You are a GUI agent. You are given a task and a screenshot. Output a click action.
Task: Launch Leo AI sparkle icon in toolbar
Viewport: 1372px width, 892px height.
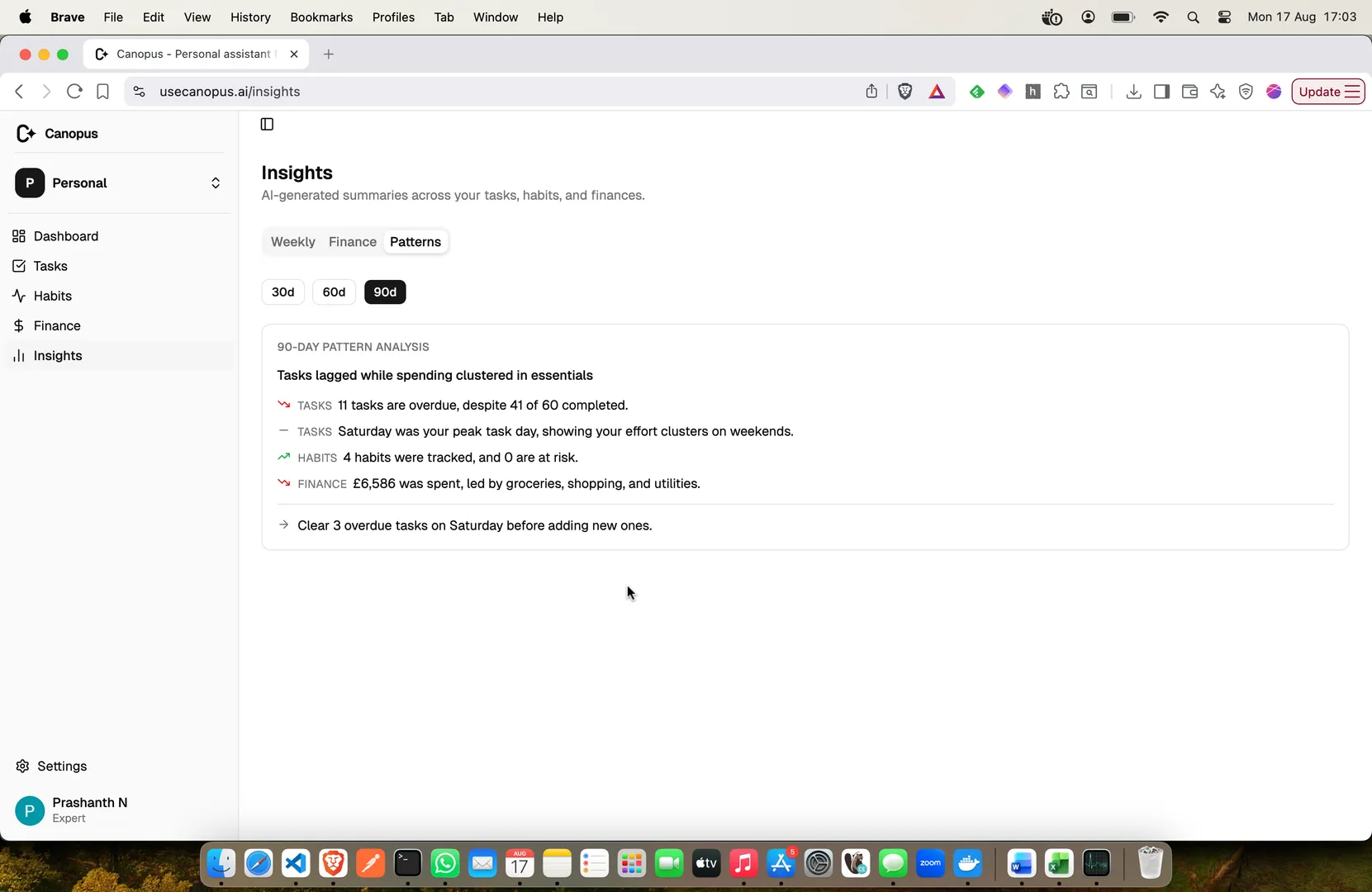point(1218,92)
